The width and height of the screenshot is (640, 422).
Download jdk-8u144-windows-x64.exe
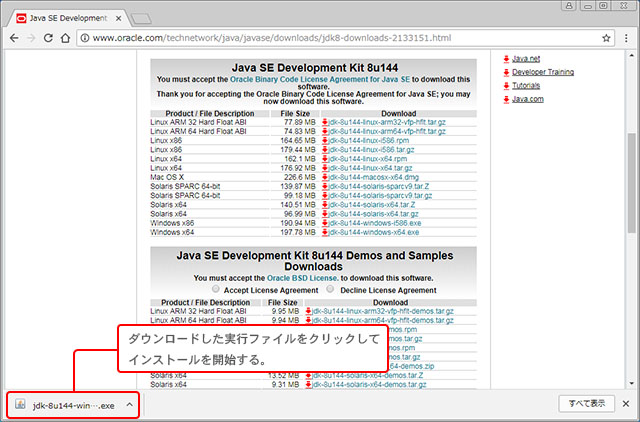pos(374,232)
